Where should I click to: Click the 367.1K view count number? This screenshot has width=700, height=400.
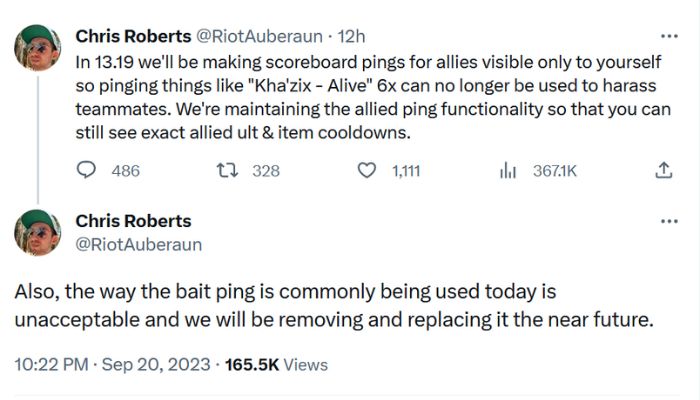(x=554, y=171)
